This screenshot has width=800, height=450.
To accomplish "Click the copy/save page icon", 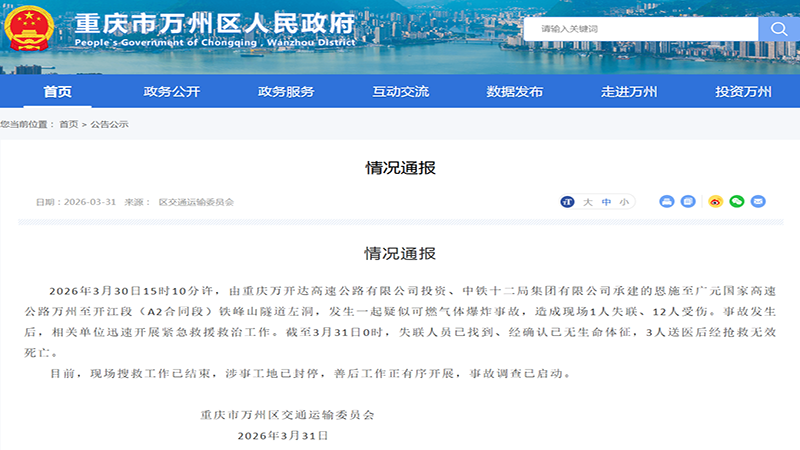I will [x=688, y=202].
